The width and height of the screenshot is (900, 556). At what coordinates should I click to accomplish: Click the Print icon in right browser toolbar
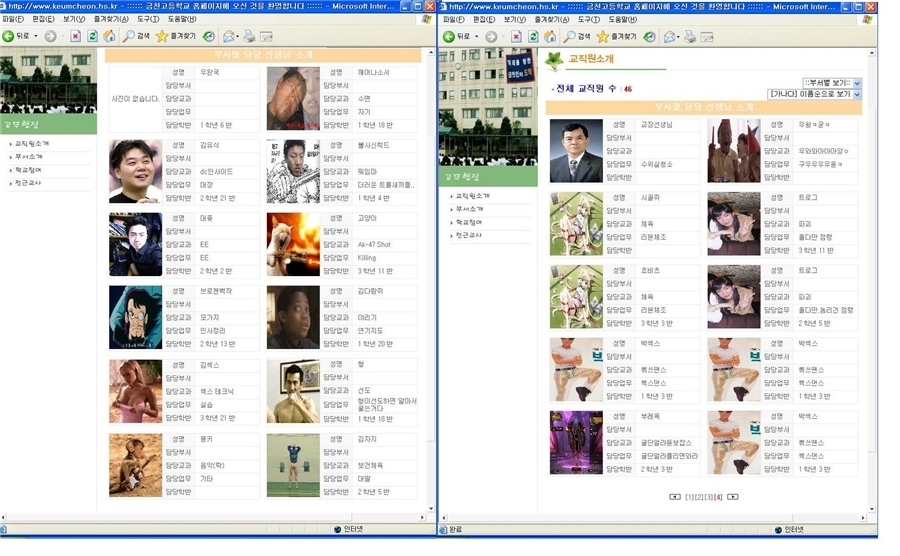(x=689, y=36)
